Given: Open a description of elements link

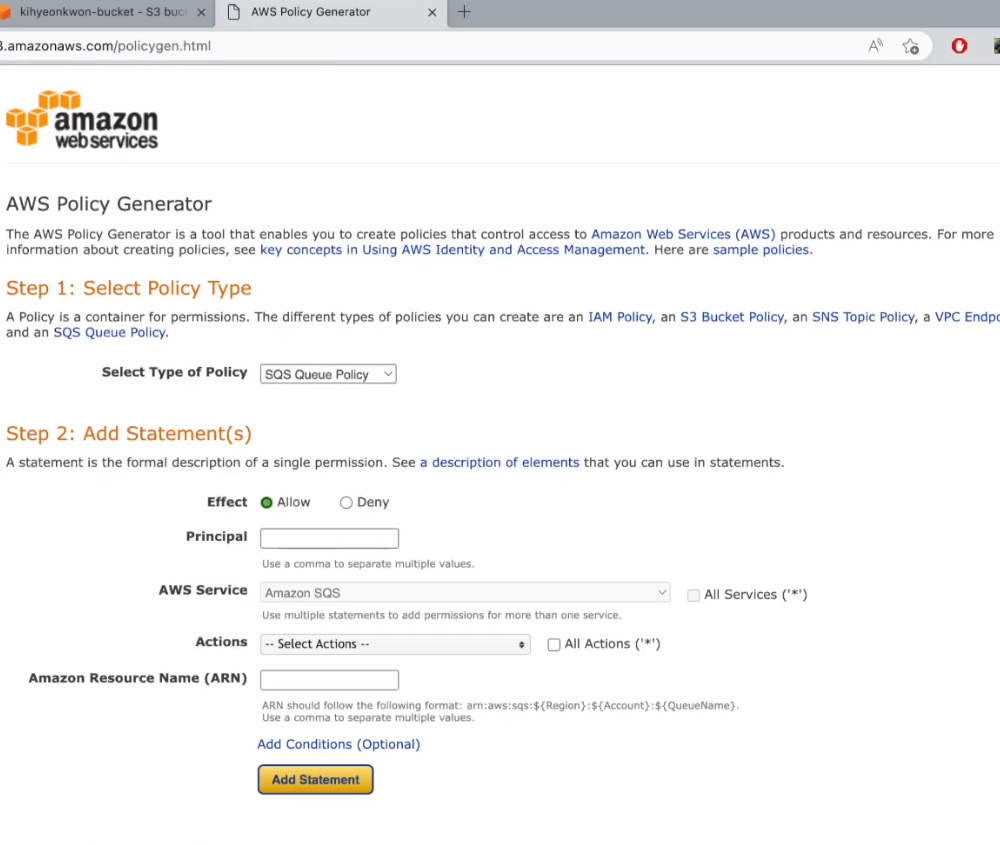Looking at the screenshot, I should coord(499,462).
